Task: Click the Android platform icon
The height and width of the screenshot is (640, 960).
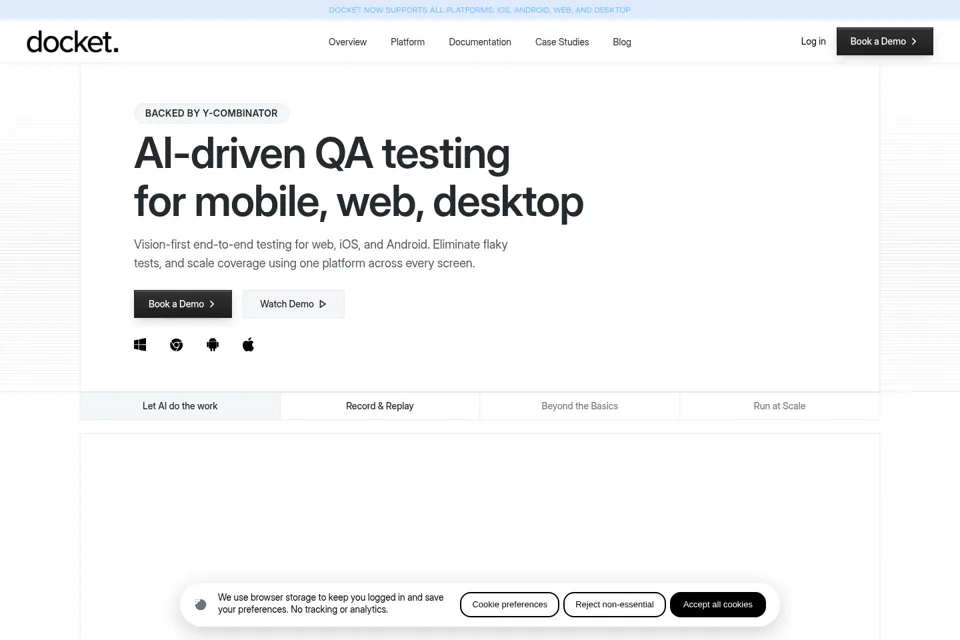Action: (x=212, y=345)
